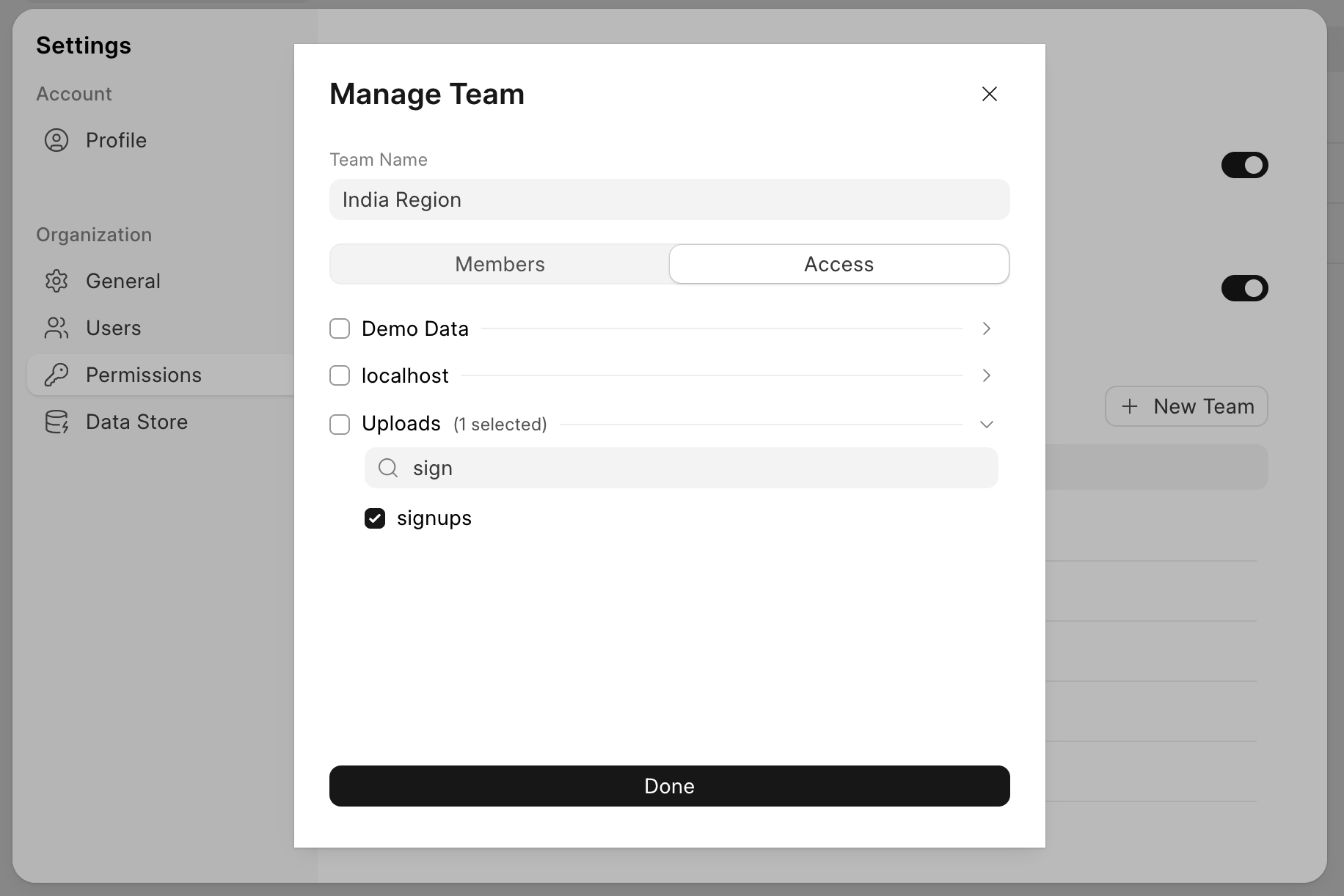Image resolution: width=1344 pixels, height=896 pixels.
Task: Click the Users people icon
Action: (56, 328)
